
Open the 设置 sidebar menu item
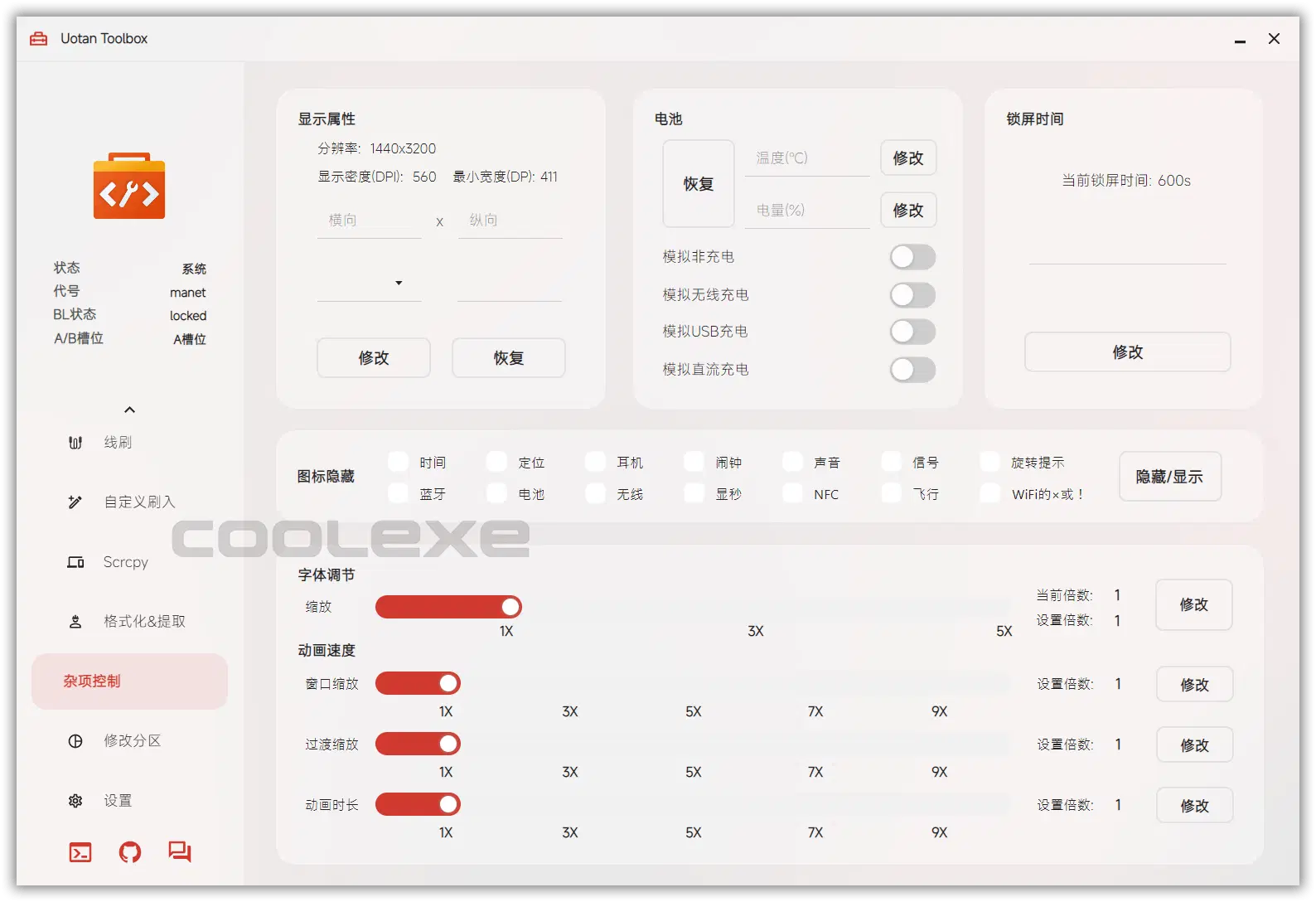coord(129,801)
